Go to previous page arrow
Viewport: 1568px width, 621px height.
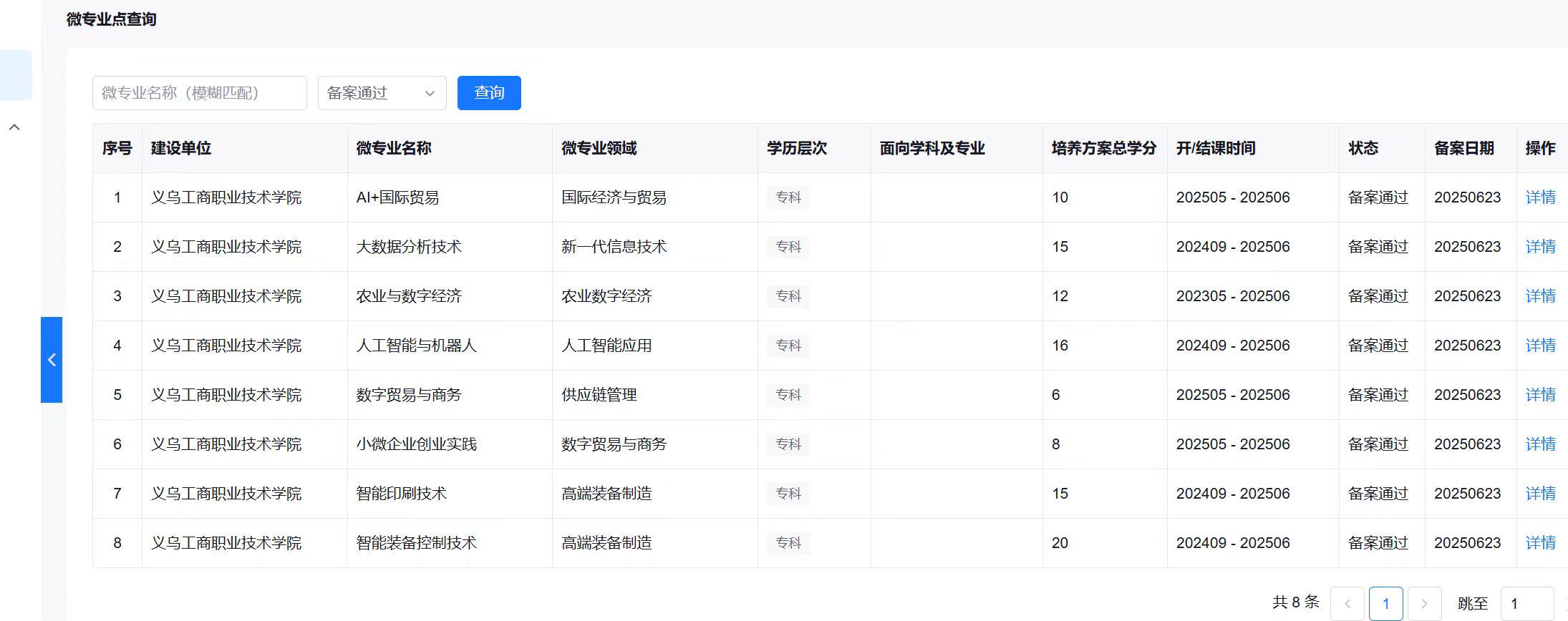(1347, 603)
